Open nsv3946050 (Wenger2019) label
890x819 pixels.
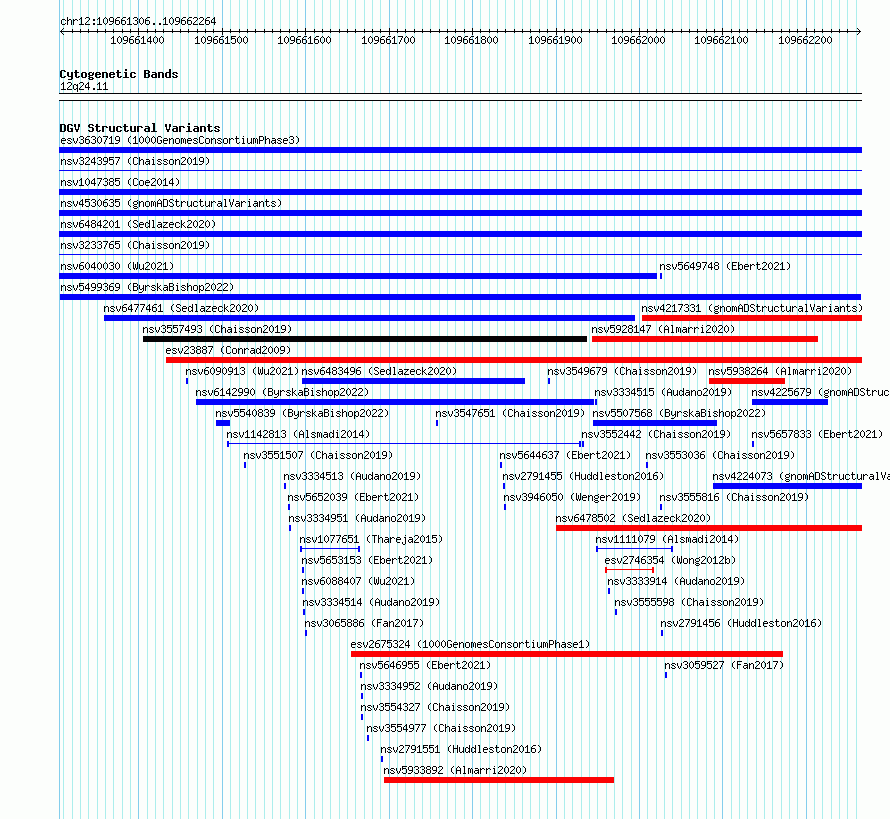[572, 497]
